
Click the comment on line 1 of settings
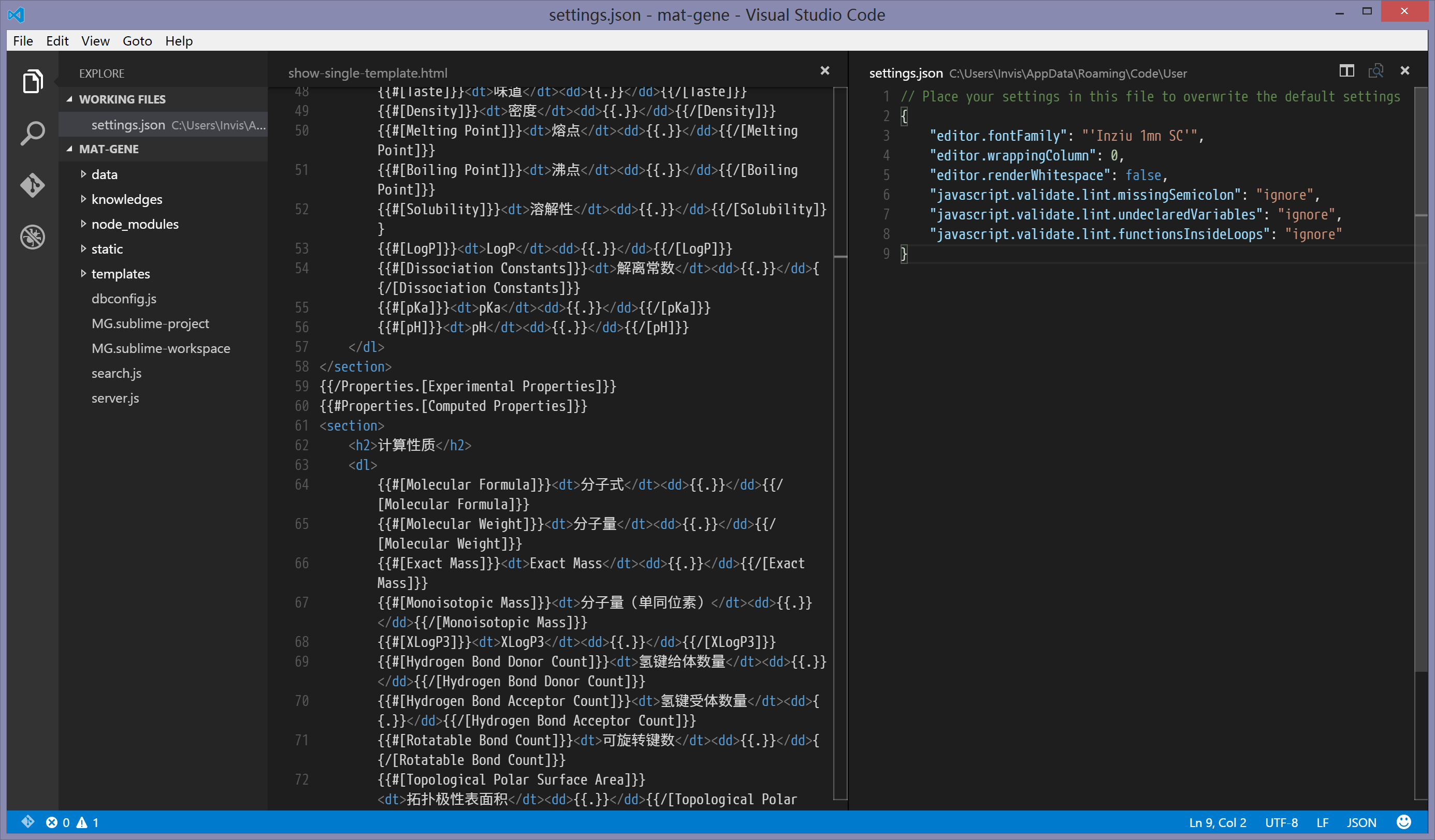pyautogui.click(x=1150, y=97)
